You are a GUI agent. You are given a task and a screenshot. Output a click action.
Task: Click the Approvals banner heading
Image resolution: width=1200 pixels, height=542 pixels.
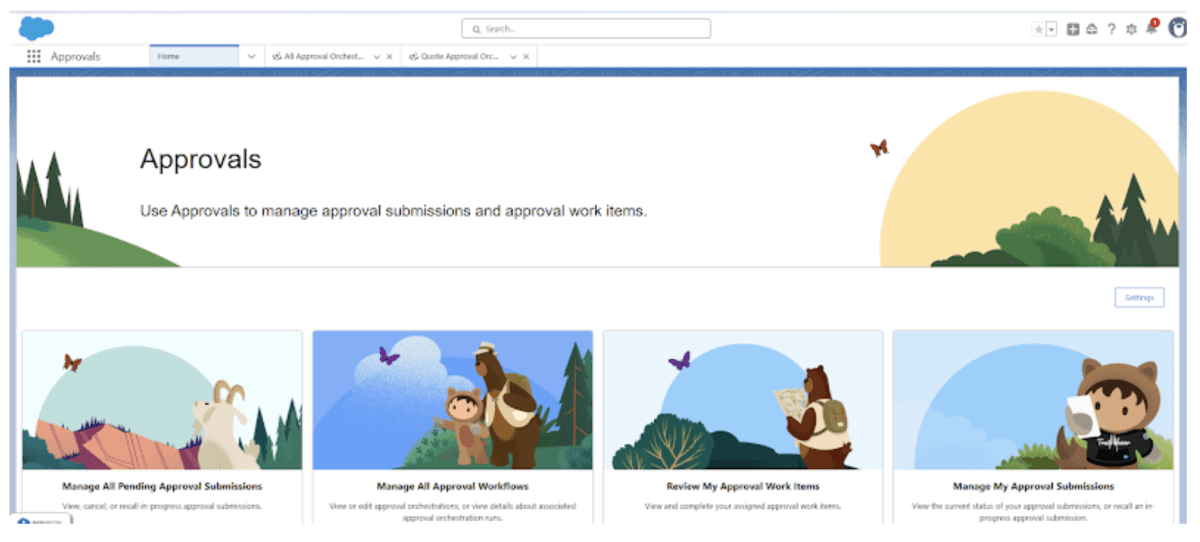coord(200,159)
